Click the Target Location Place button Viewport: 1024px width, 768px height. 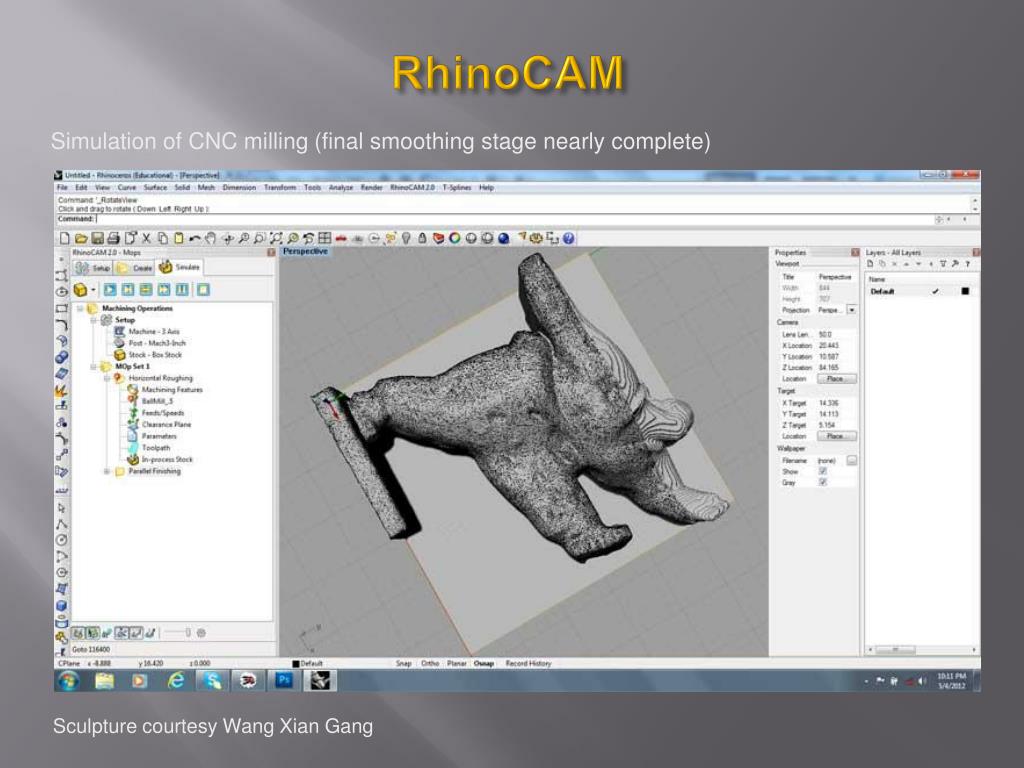tap(836, 436)
